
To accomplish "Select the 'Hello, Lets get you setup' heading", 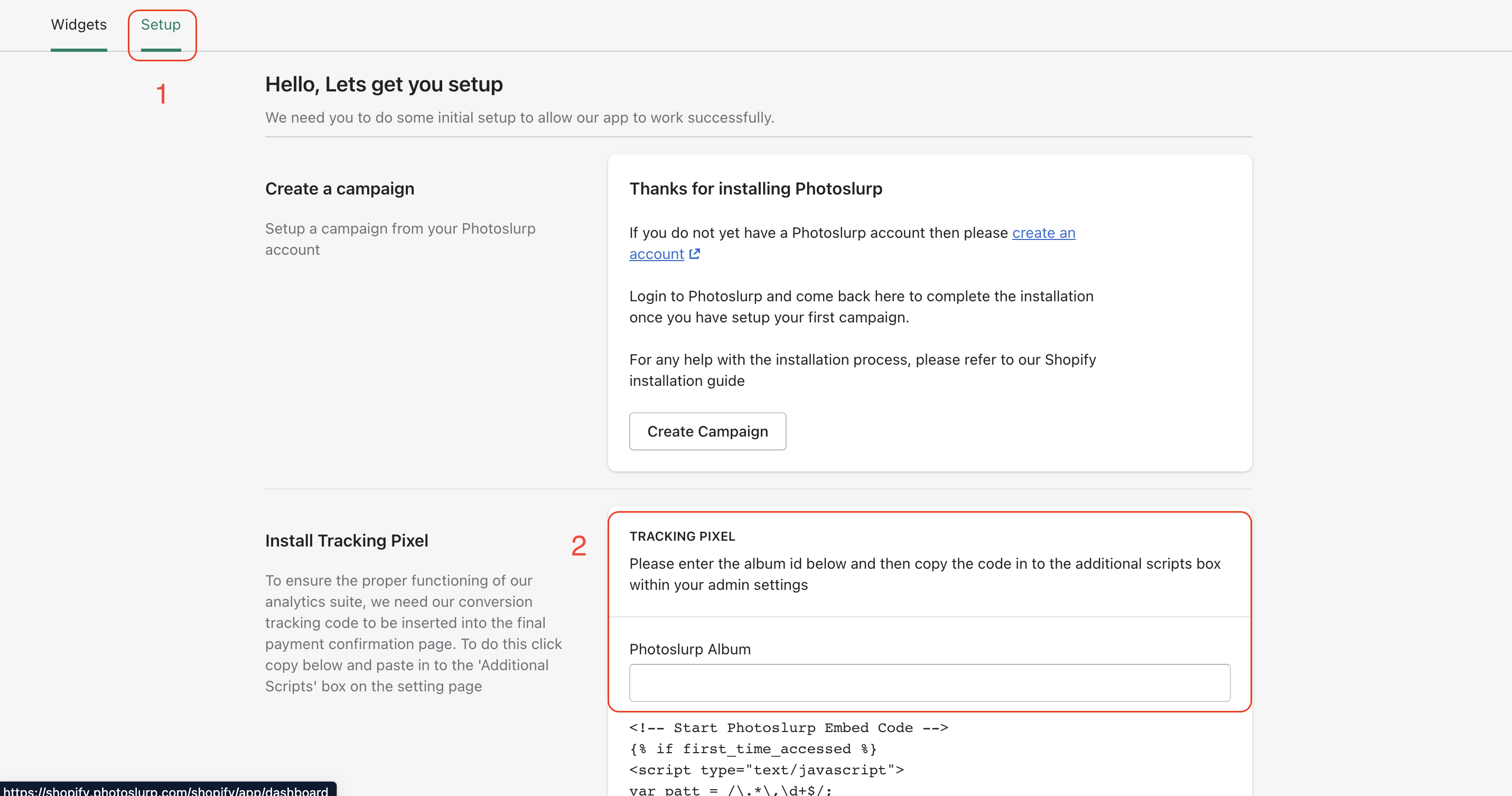I will [x=384, y=85].
